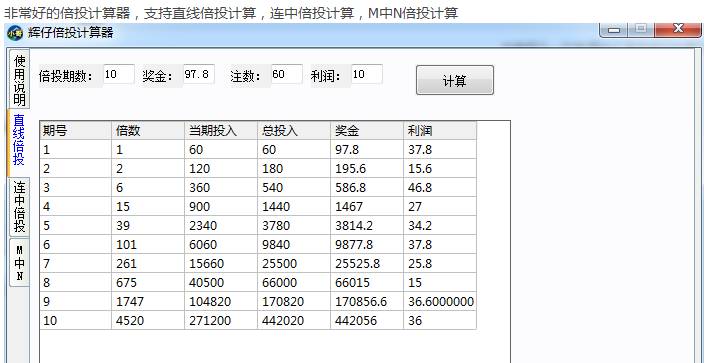Screen dimensions: 708x363
Task: Open the 使用说明 tab
Action: pyautogui.click(x=19, y=79)
